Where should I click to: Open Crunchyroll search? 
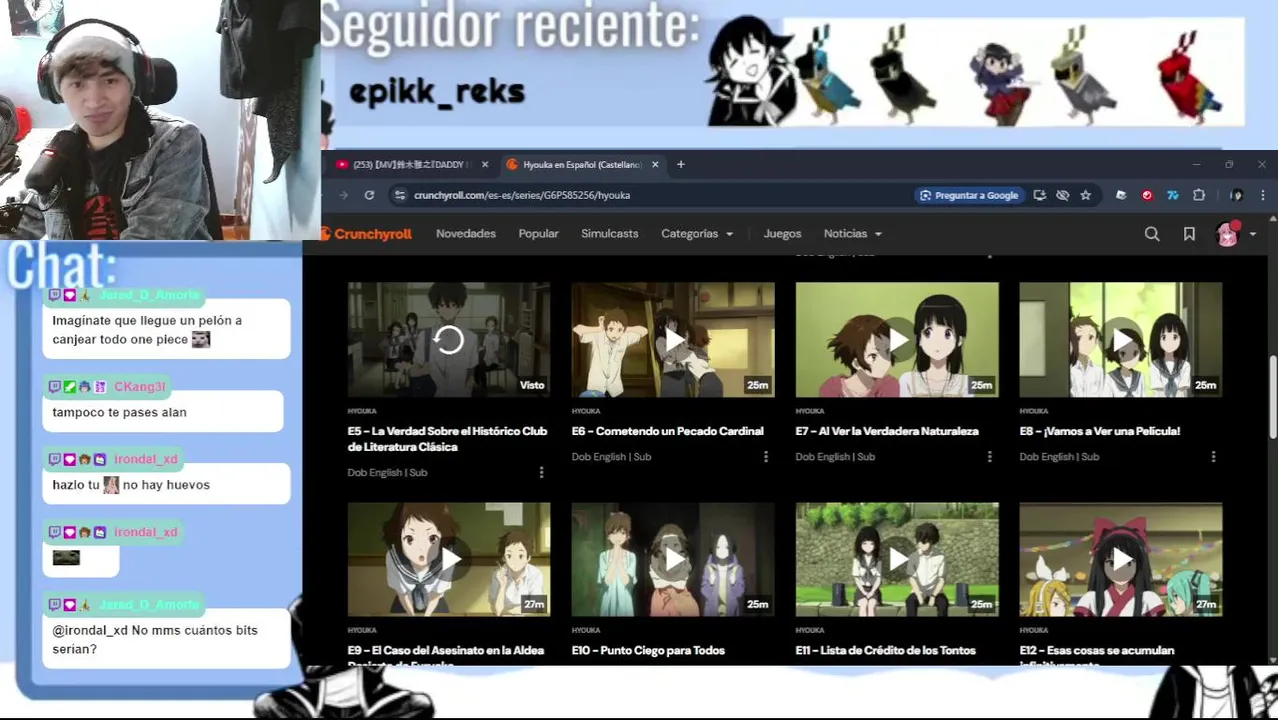pos(1152,234)
